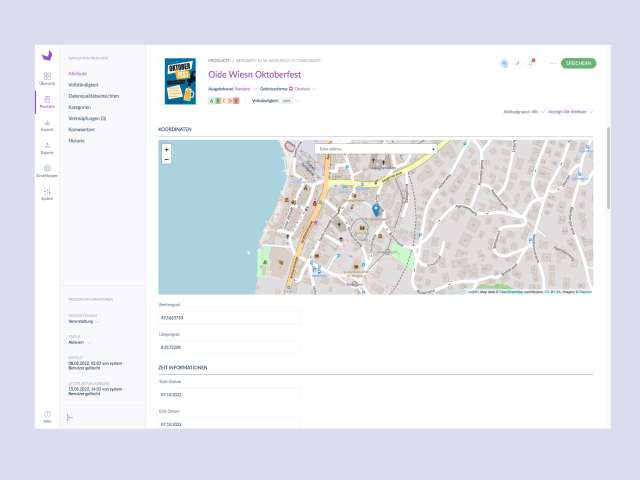This screenshot has height=480, width=640.
Task: Open the Kategorien section
Action: click(80, 107)
